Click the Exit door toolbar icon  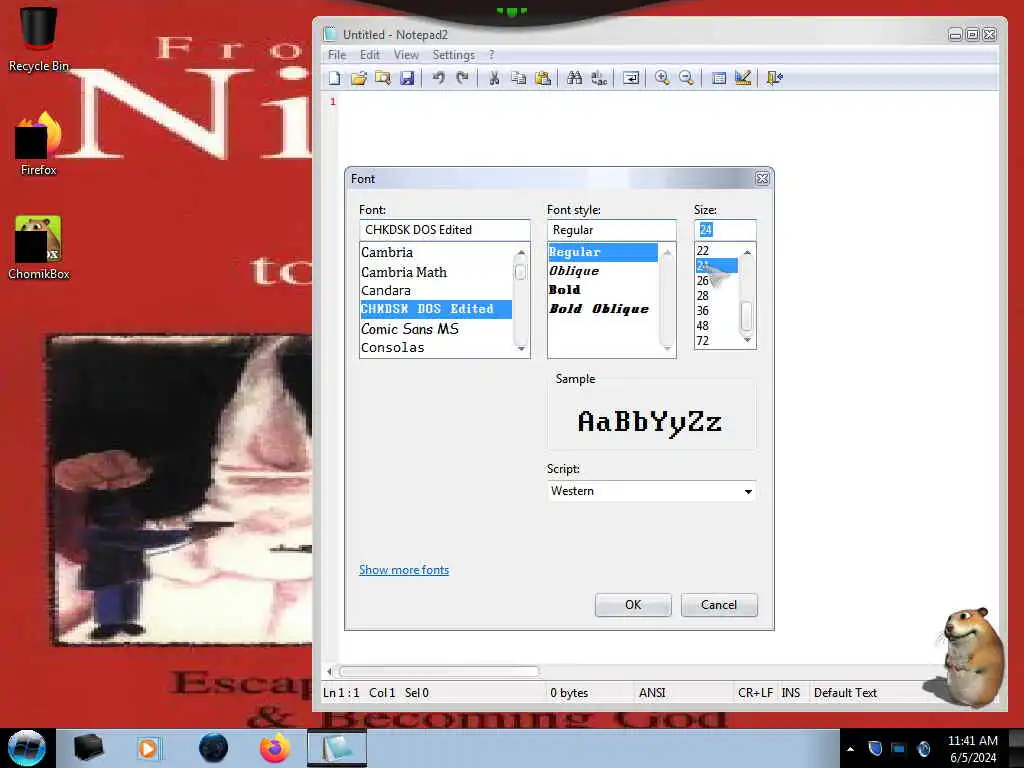click(x=775, y=78)
